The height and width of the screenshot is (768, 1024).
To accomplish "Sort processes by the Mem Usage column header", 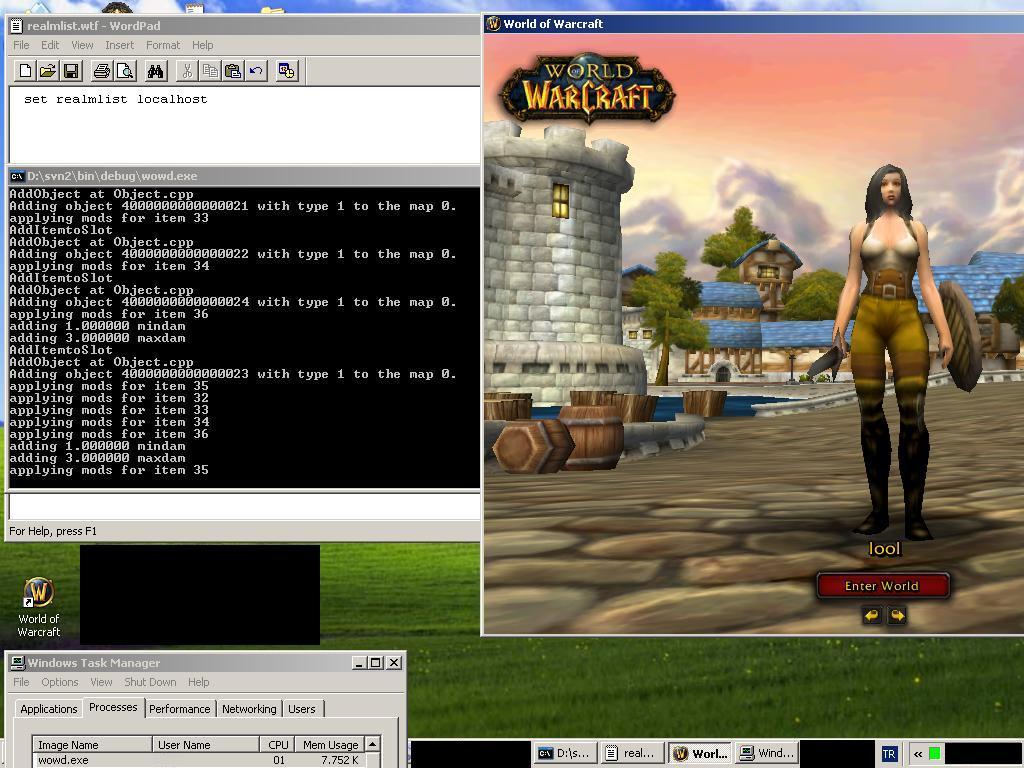I will (330, 744).
